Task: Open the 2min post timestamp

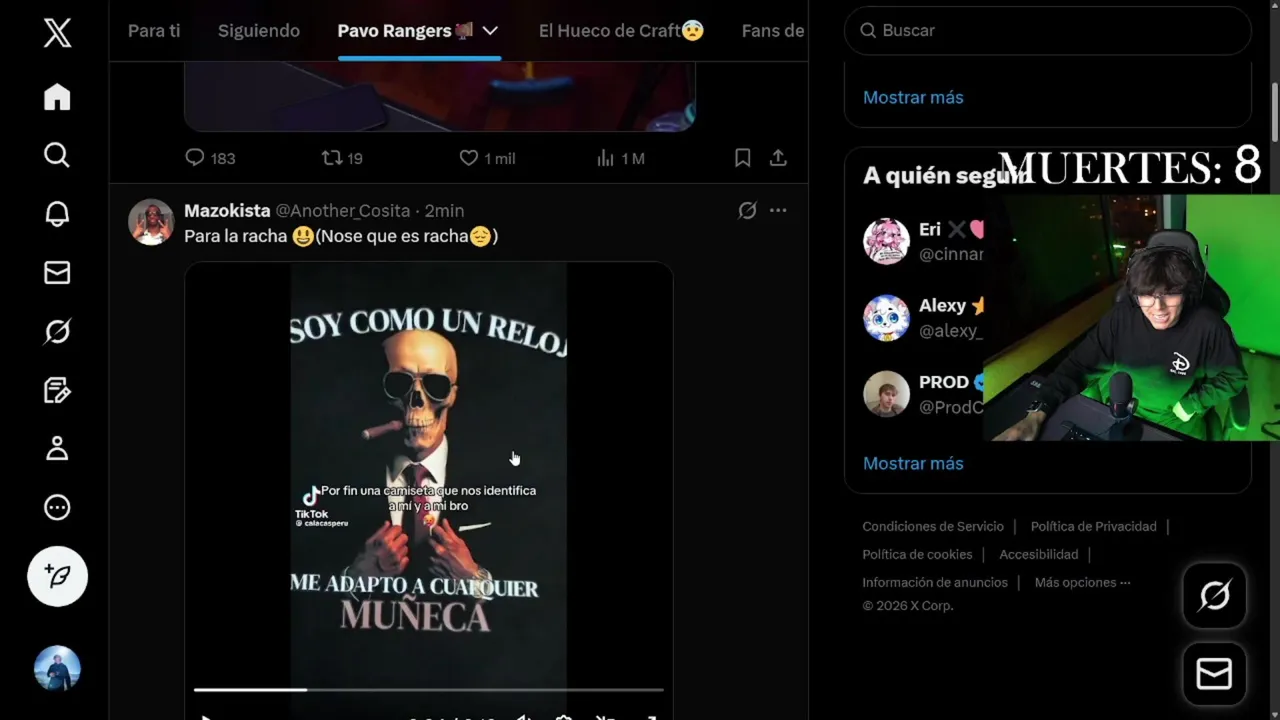Action: coord(444,210)
